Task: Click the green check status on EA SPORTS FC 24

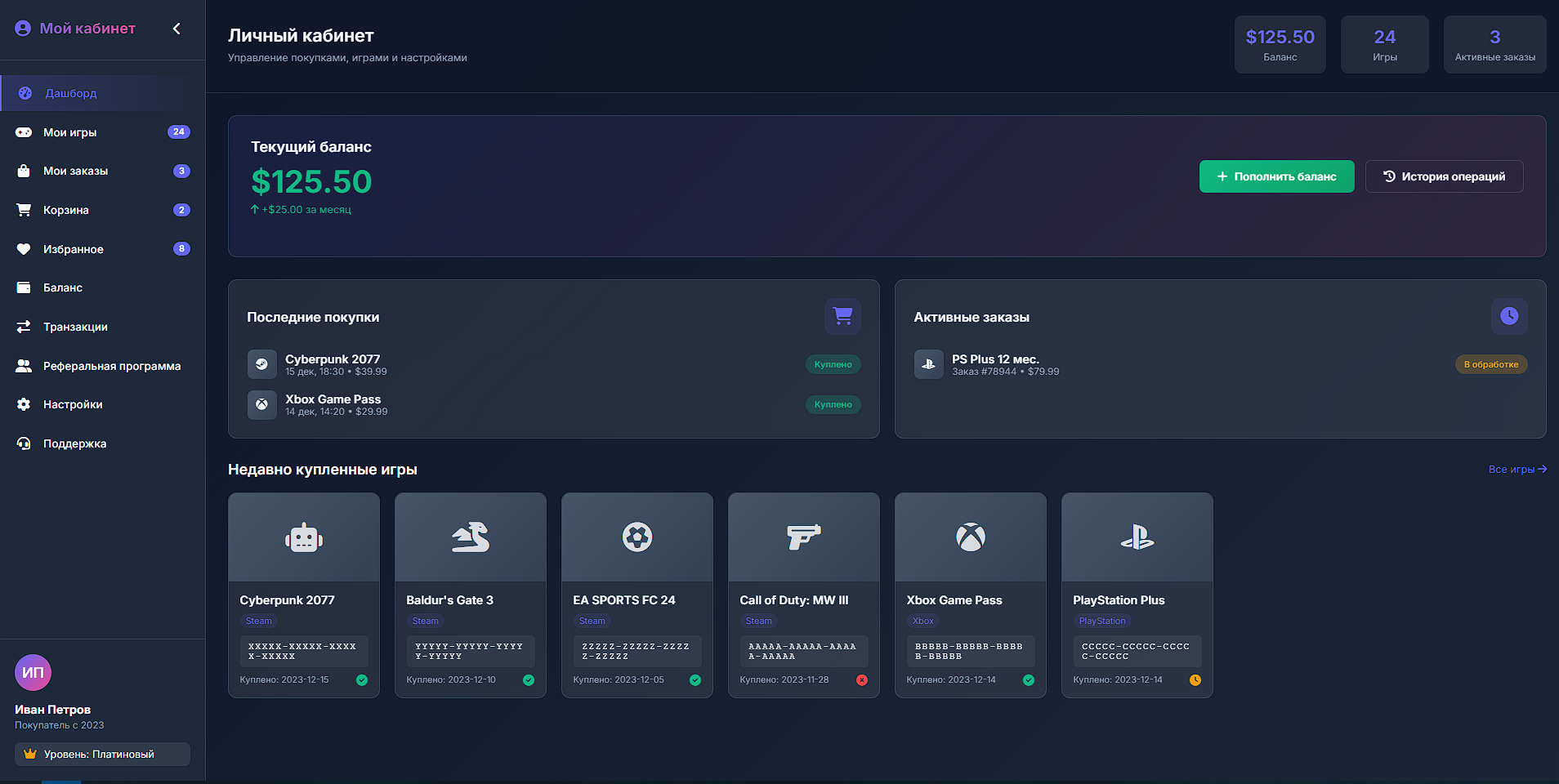Action: coord(695,680)
